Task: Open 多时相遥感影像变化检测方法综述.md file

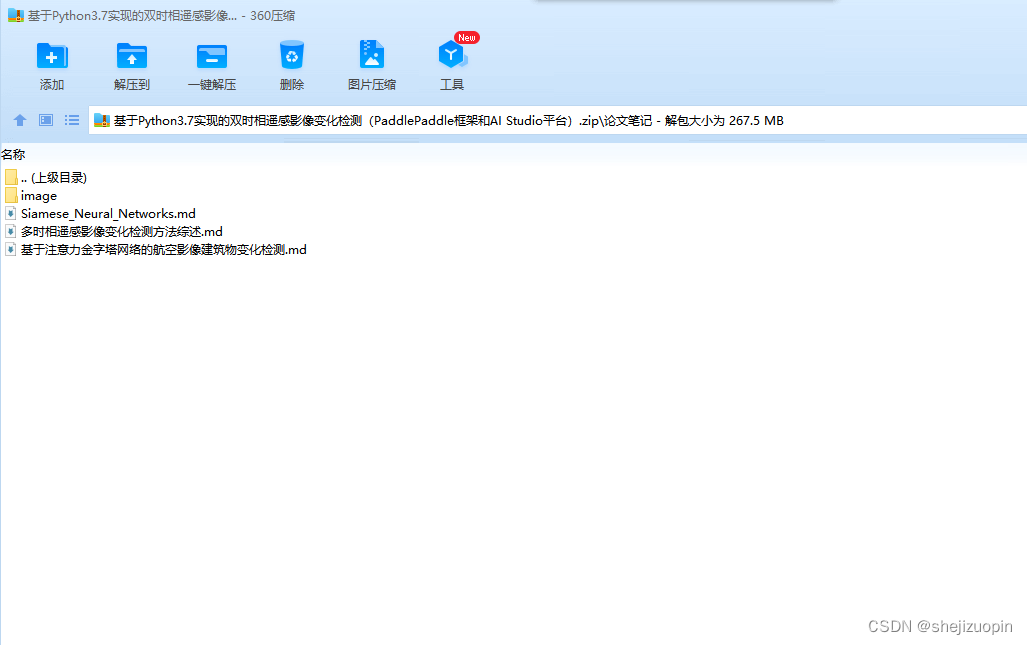Action: [x=123, y=231]
